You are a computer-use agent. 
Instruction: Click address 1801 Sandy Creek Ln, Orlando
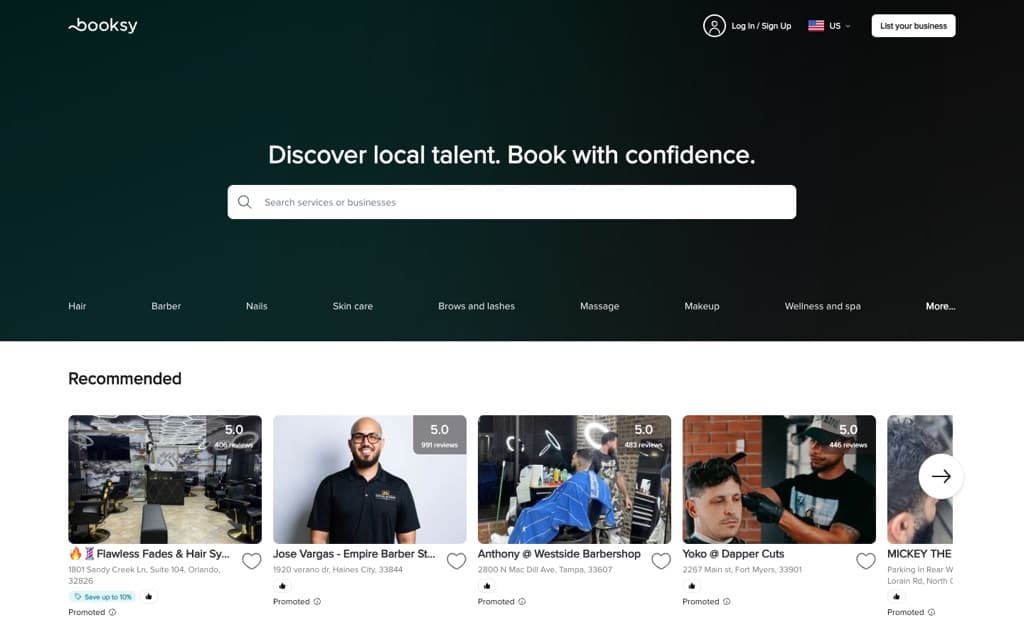coord(144,575)
